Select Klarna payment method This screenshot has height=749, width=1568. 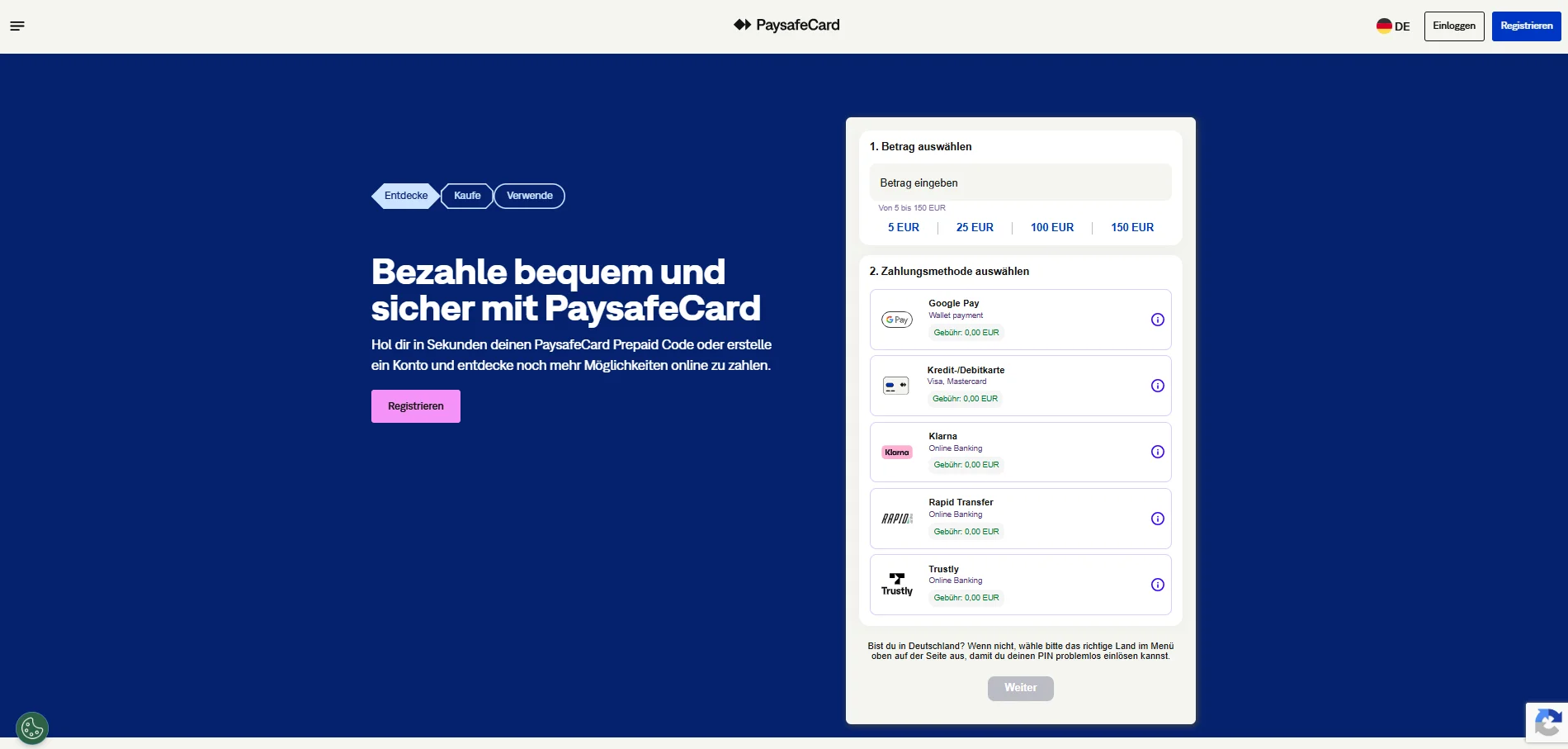(1021, 452)
